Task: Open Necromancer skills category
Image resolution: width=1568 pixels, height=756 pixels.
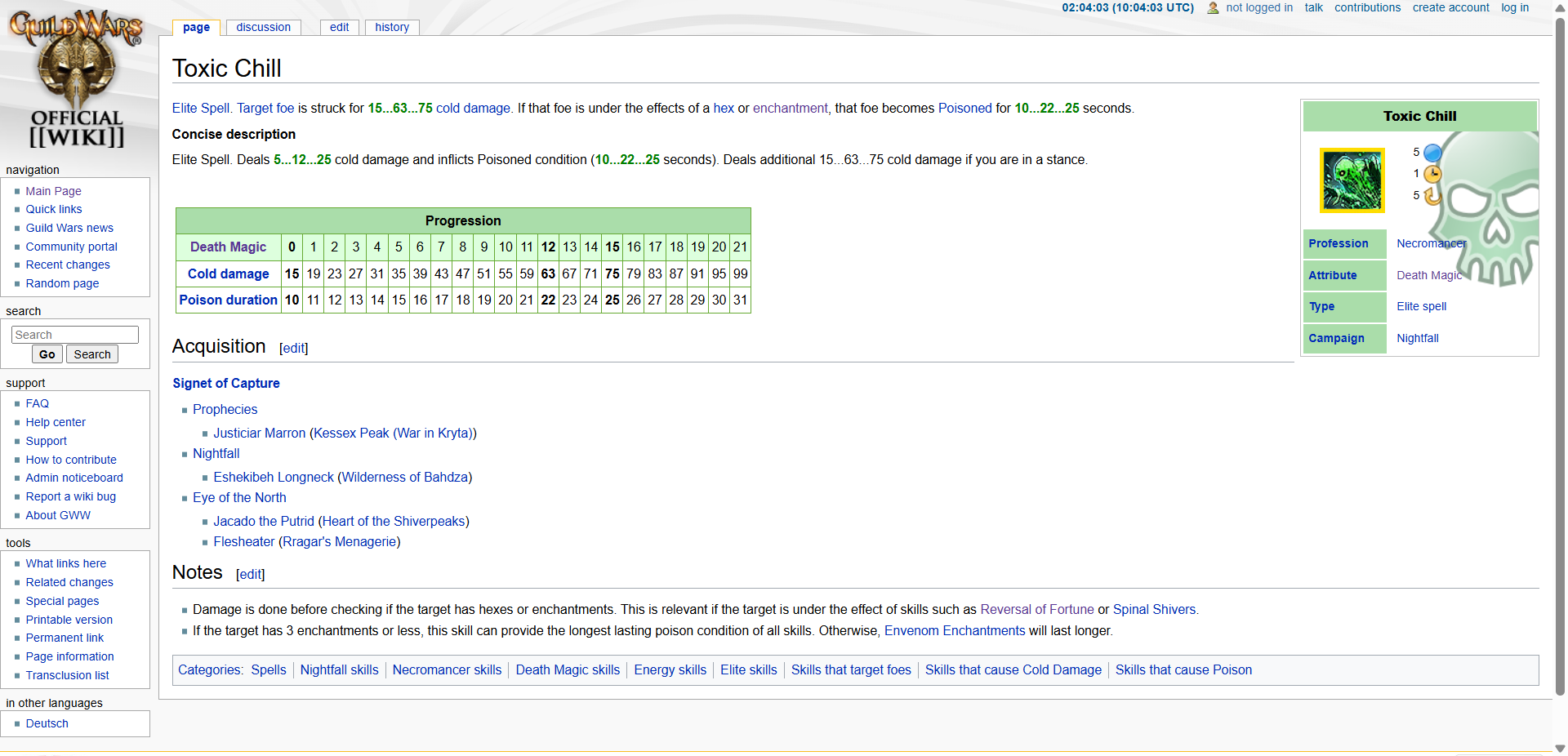Action: point(447,670)
